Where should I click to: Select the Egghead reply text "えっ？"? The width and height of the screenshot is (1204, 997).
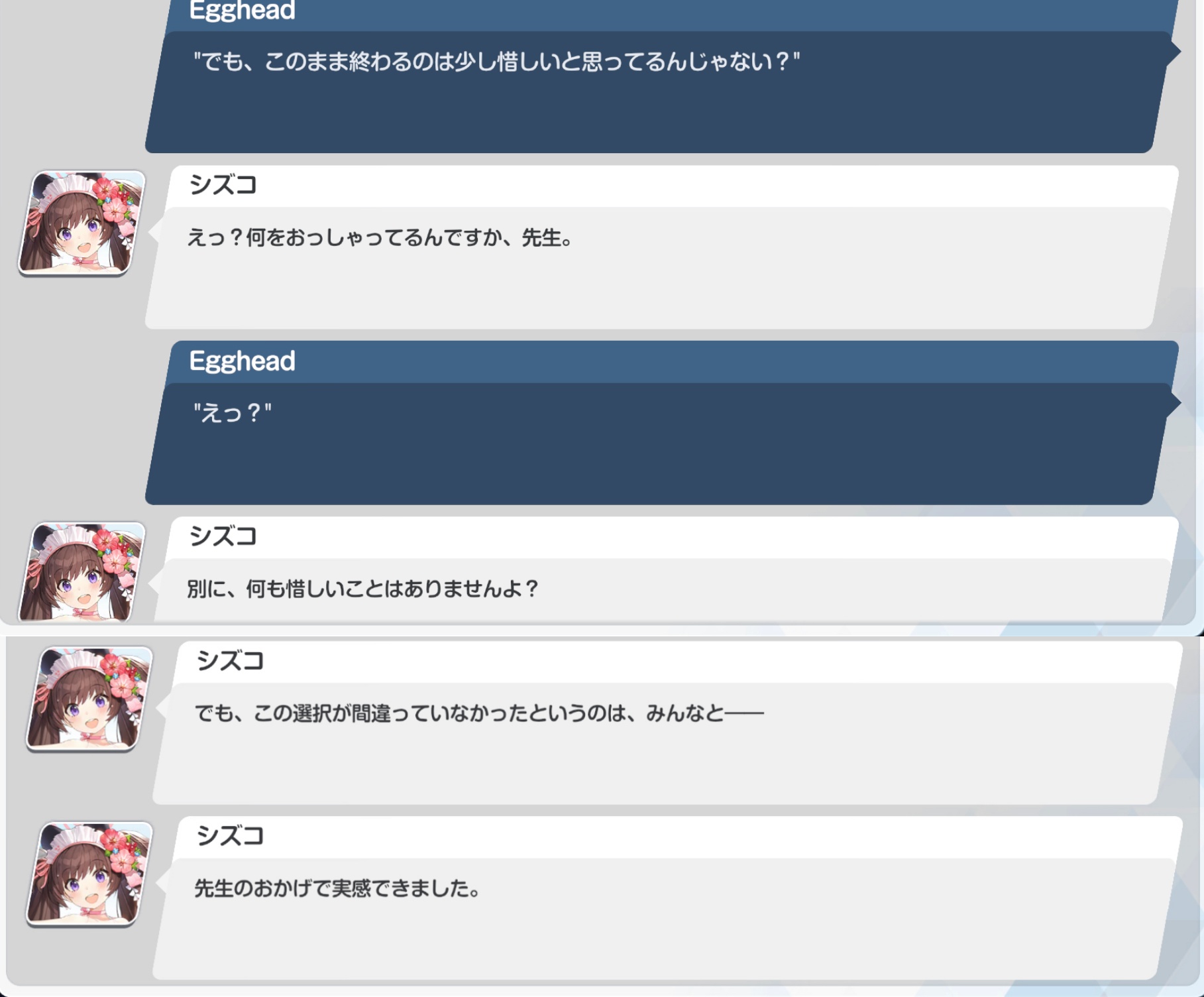(x=232, y=413)
